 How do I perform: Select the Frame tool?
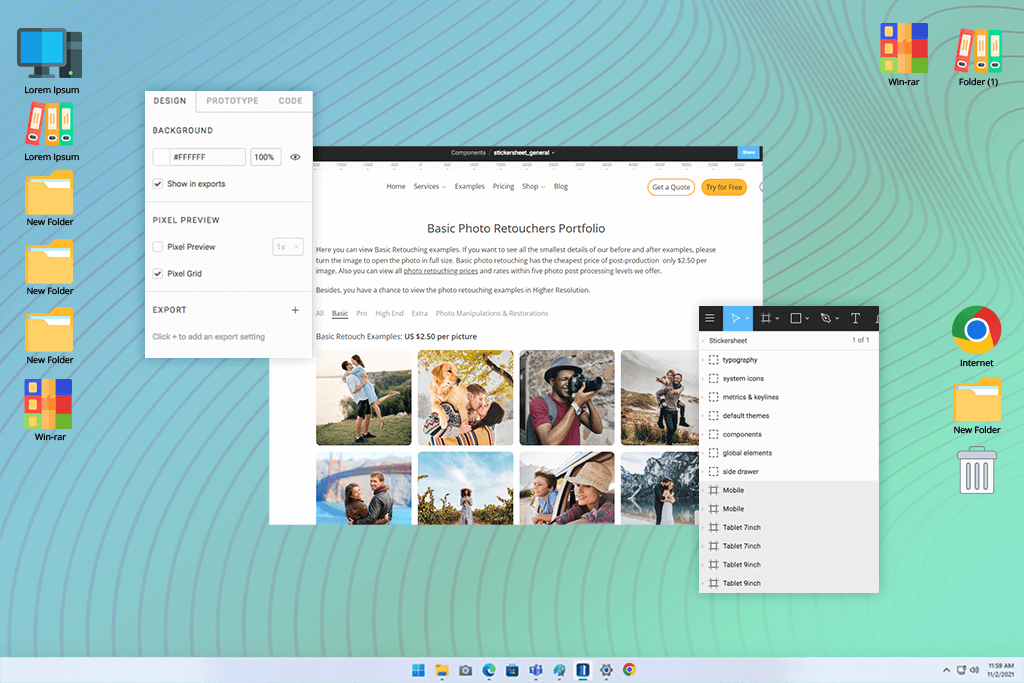tap(766, 319)
